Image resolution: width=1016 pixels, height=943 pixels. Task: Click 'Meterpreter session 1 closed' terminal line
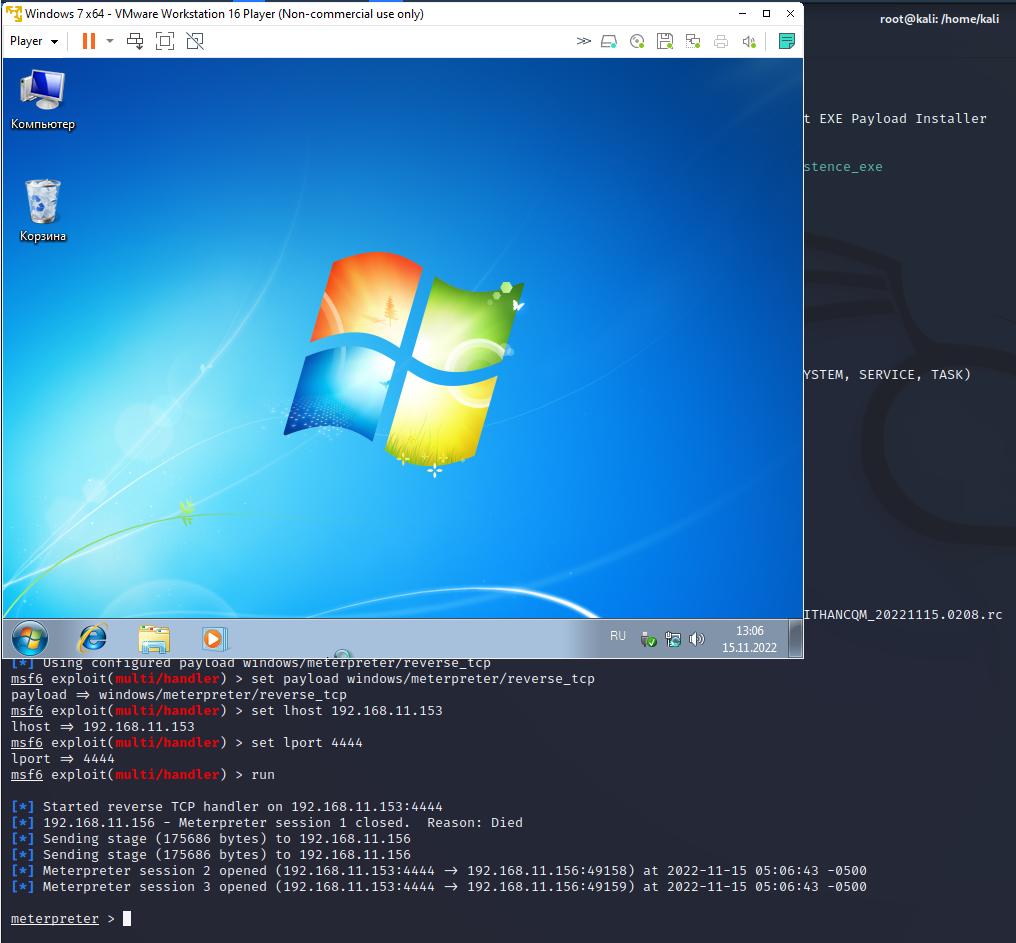pyautogui.click(x=267, y=822)
